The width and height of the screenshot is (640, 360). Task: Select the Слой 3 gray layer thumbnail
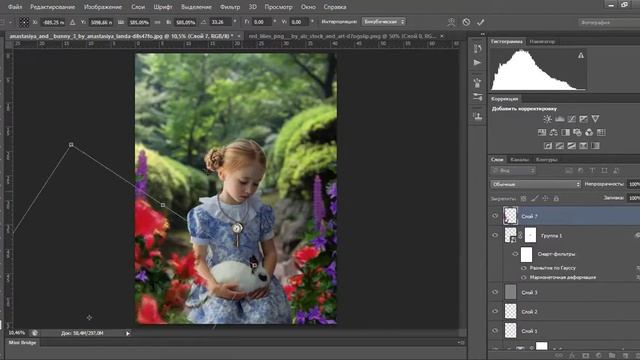tap(511, 292)
